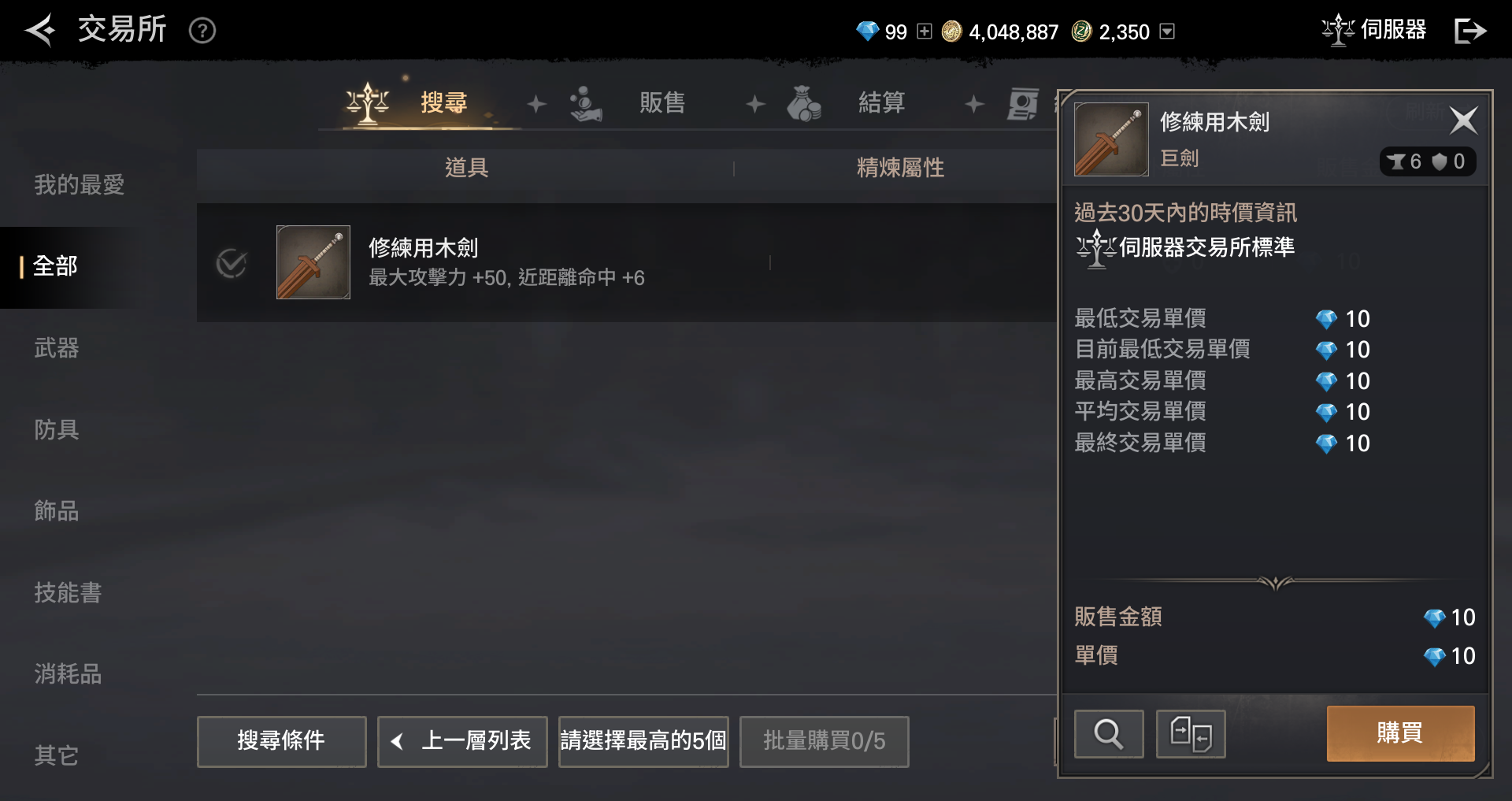This screenshot has height=801, width=1512.
Task: Close the 修練用木劍 detail panel
Action: (x=1463, y=121)
